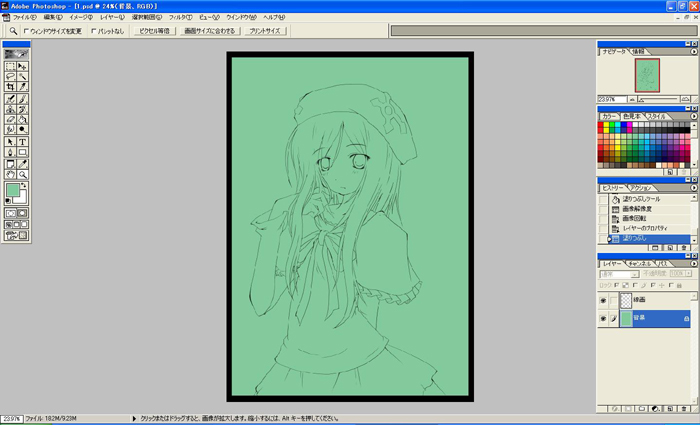Toggle link box beside 線画 layer
Viewport: 700px width, 425px height.
pyautogui.click(x=613, y=300)
